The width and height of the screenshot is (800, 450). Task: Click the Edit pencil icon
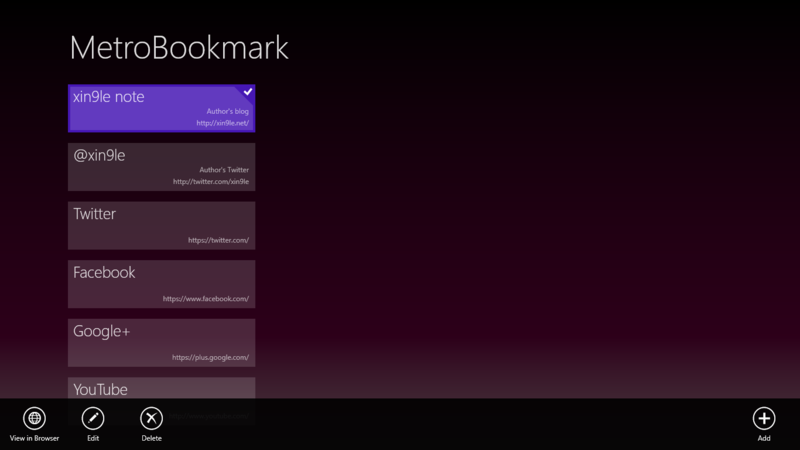pyautogui.click(x=93, y=418)
